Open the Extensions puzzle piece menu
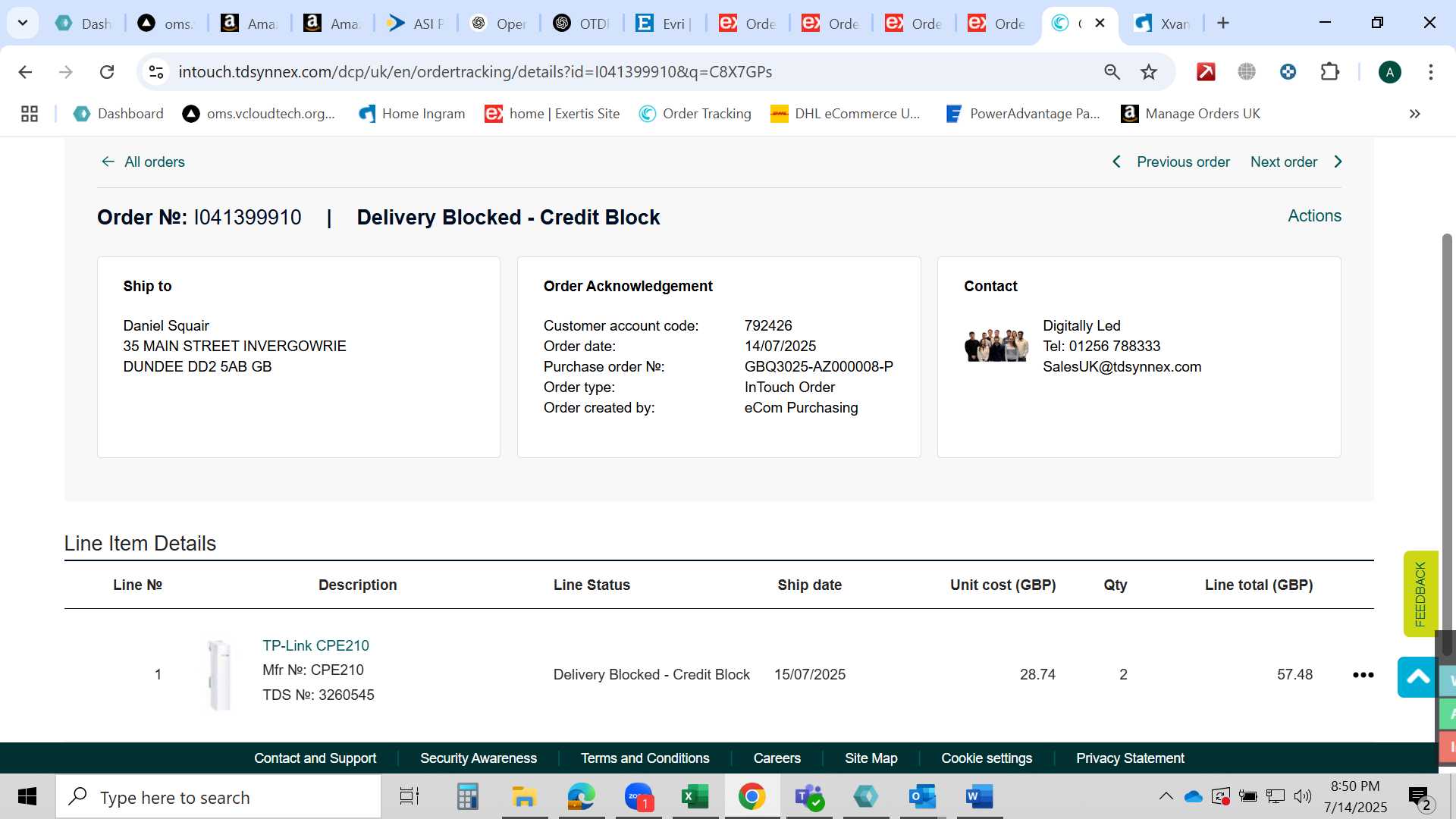Viewport: 1456px width, 819px height. tap(1329, 72)
